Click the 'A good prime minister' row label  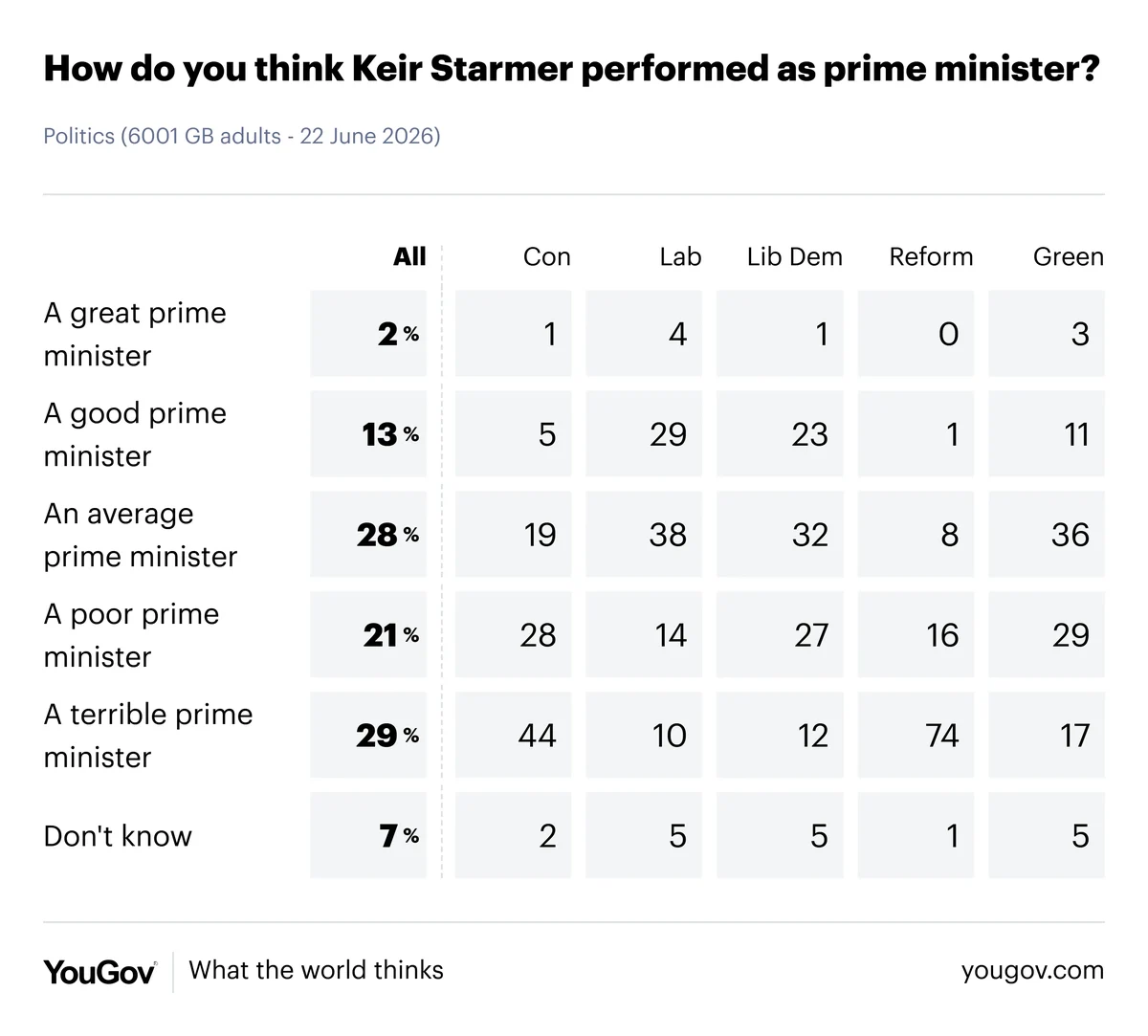tap(135, 434)
